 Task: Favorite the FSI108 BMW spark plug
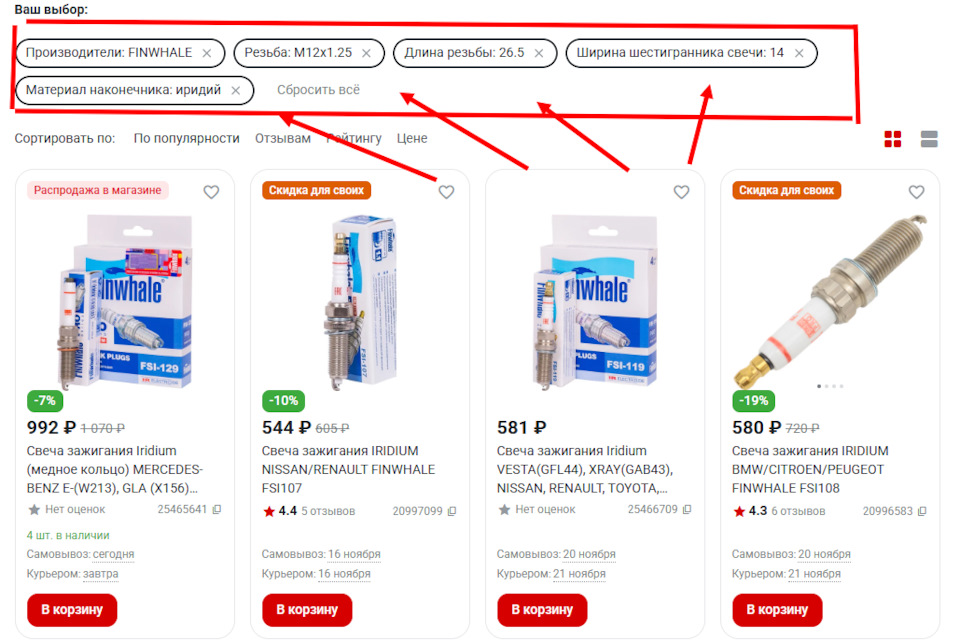coord(917,192)
